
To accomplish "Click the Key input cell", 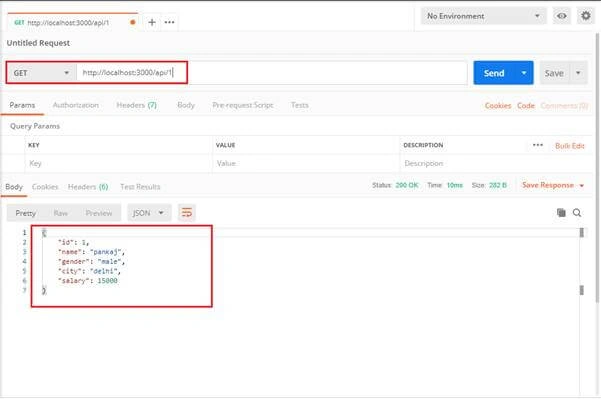I will (x=118, y=163).
